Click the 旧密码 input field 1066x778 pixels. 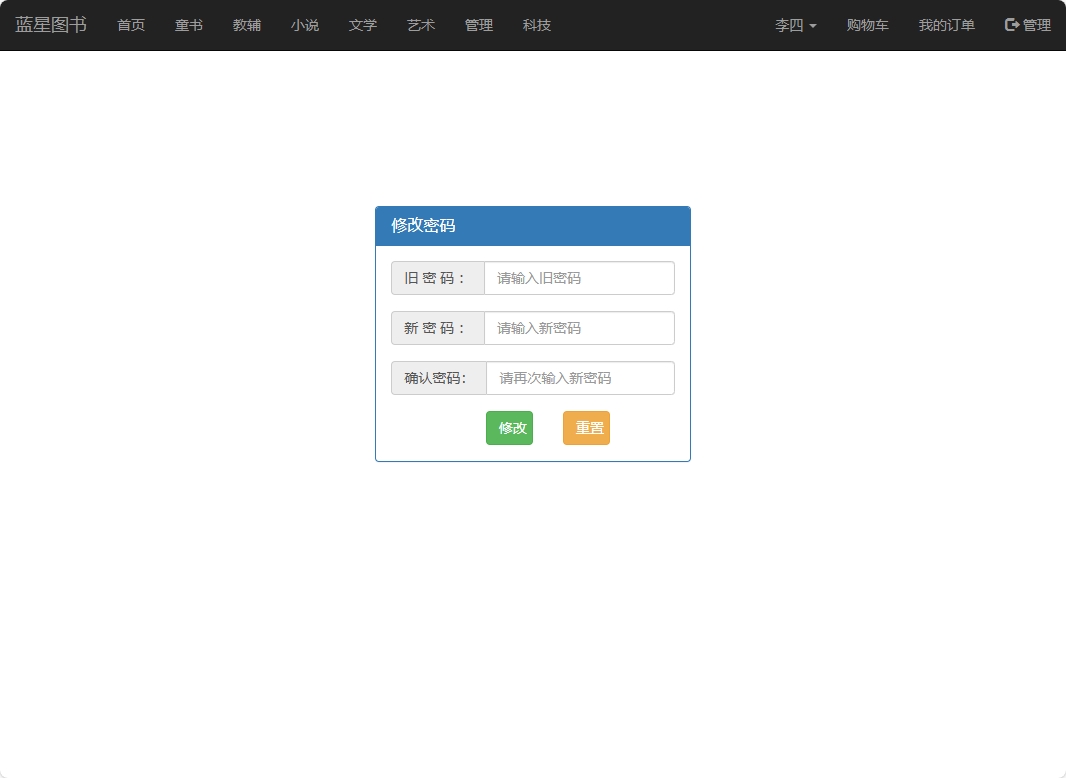[579, 278]
